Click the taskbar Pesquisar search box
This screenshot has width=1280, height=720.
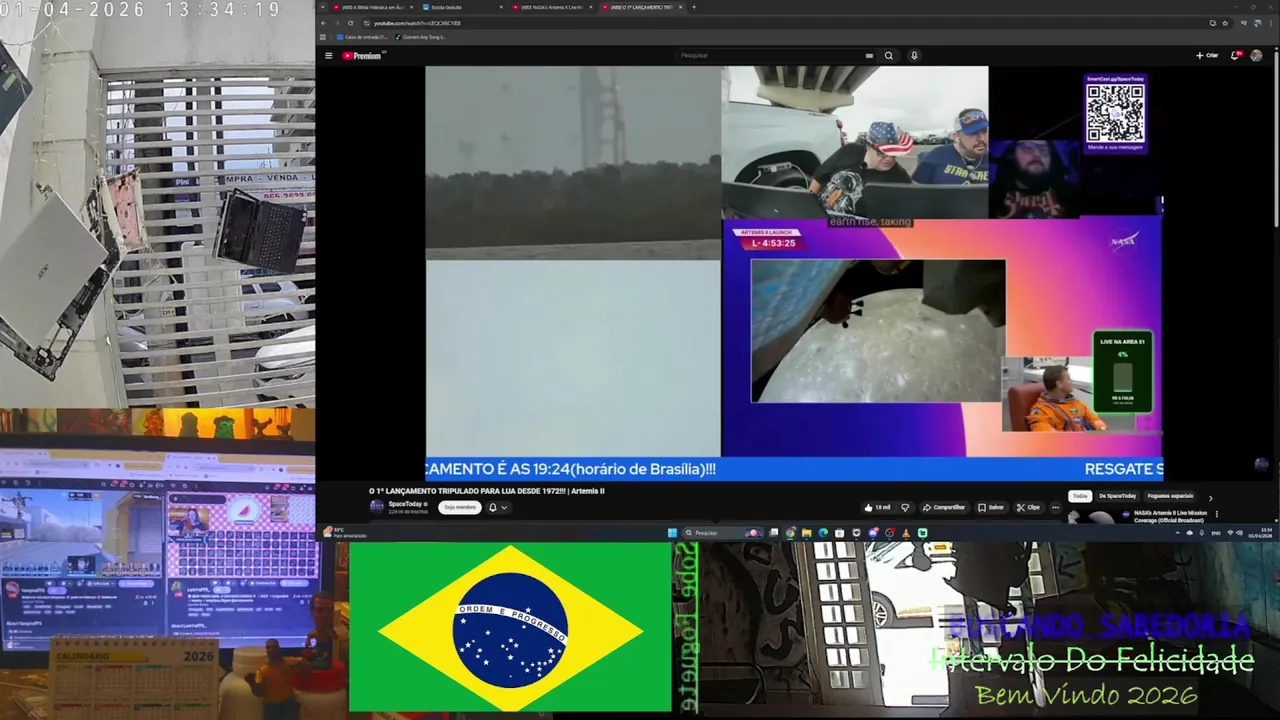click(723, 533)
